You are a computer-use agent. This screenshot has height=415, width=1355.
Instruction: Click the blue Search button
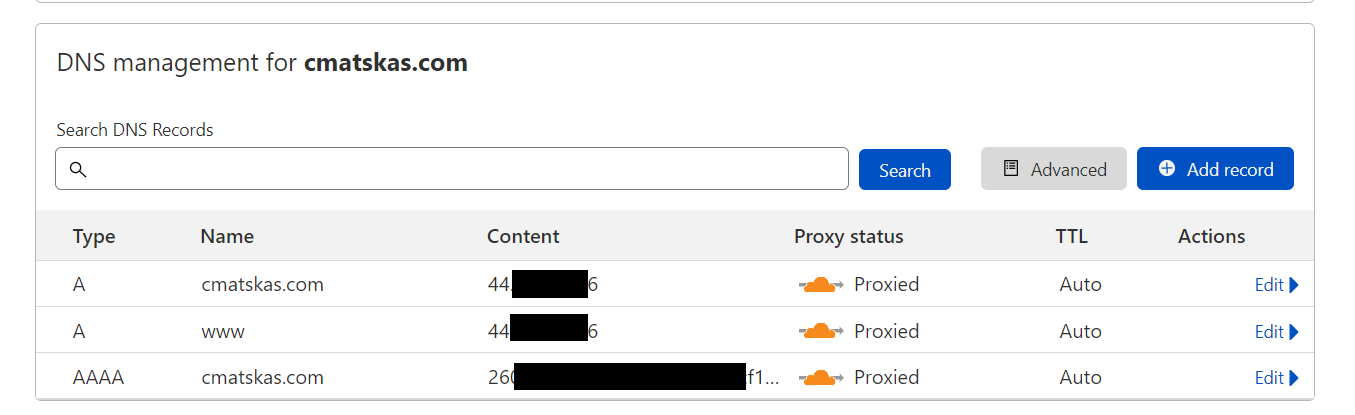pyautogui.click(x=905, y=170)
